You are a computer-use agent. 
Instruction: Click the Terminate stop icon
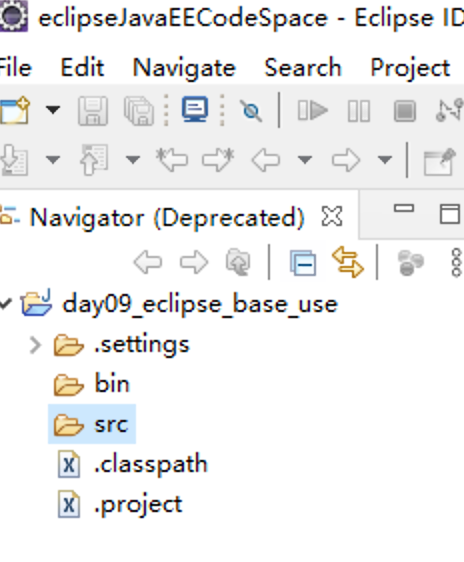click(x=405, y=111)
